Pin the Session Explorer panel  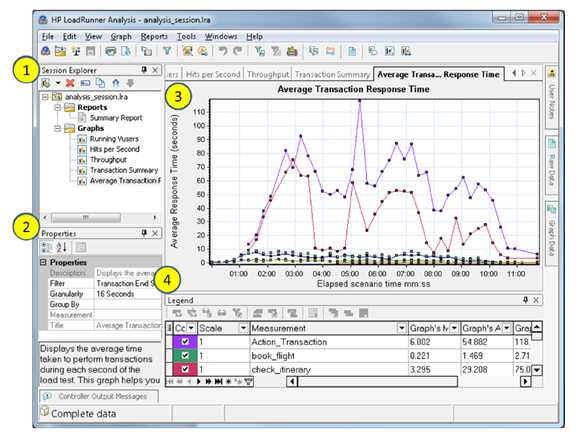[144, 69]
